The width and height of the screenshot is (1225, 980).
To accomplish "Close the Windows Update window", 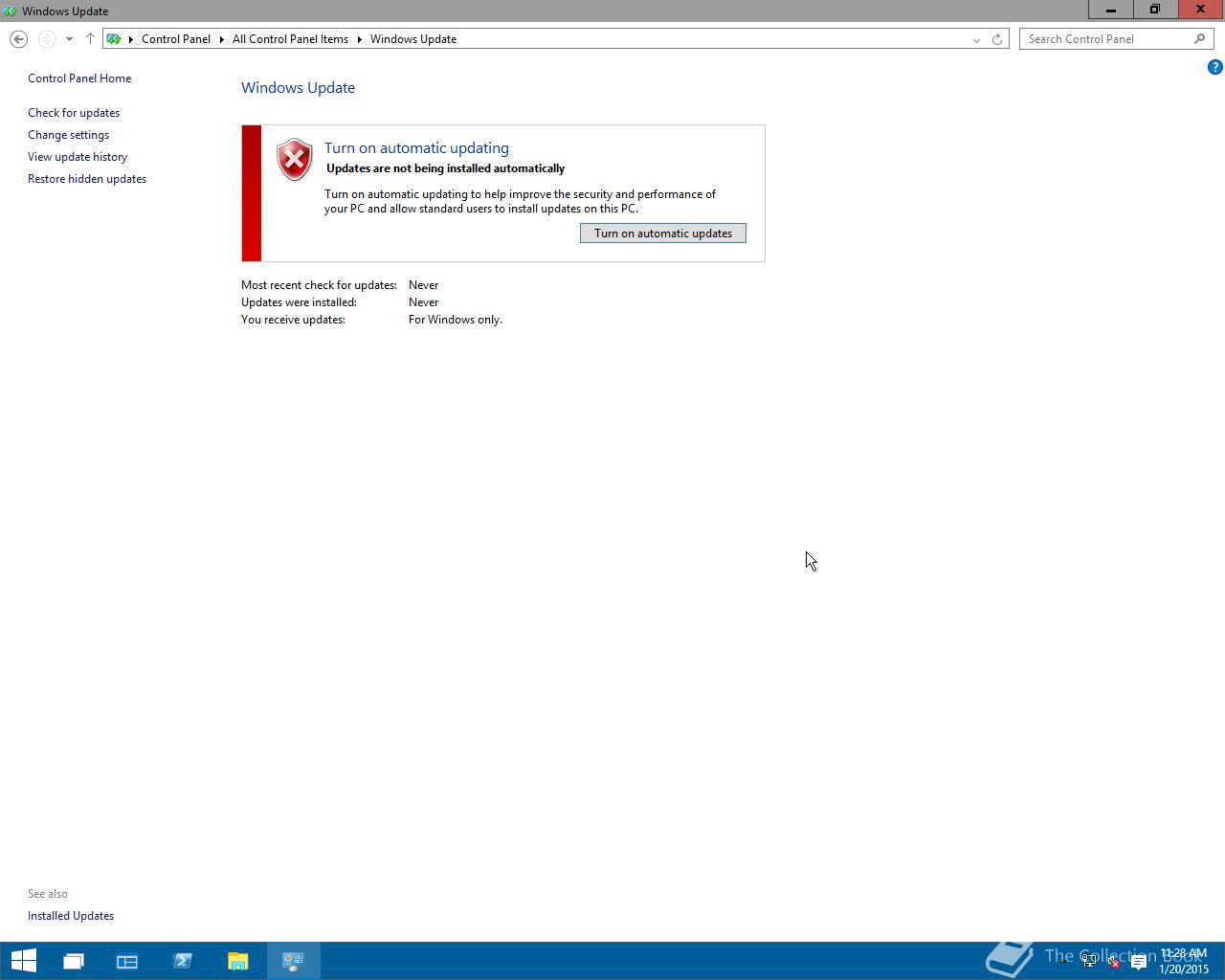I will click(x=1201, y=10).
